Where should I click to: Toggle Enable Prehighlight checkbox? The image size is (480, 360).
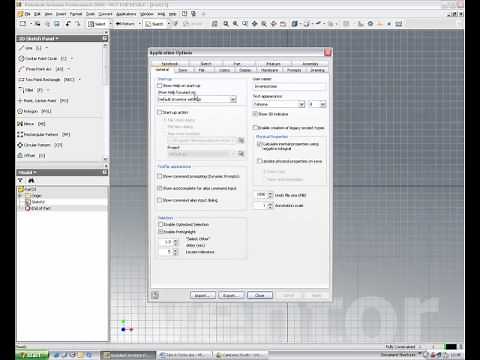[161, 231]
